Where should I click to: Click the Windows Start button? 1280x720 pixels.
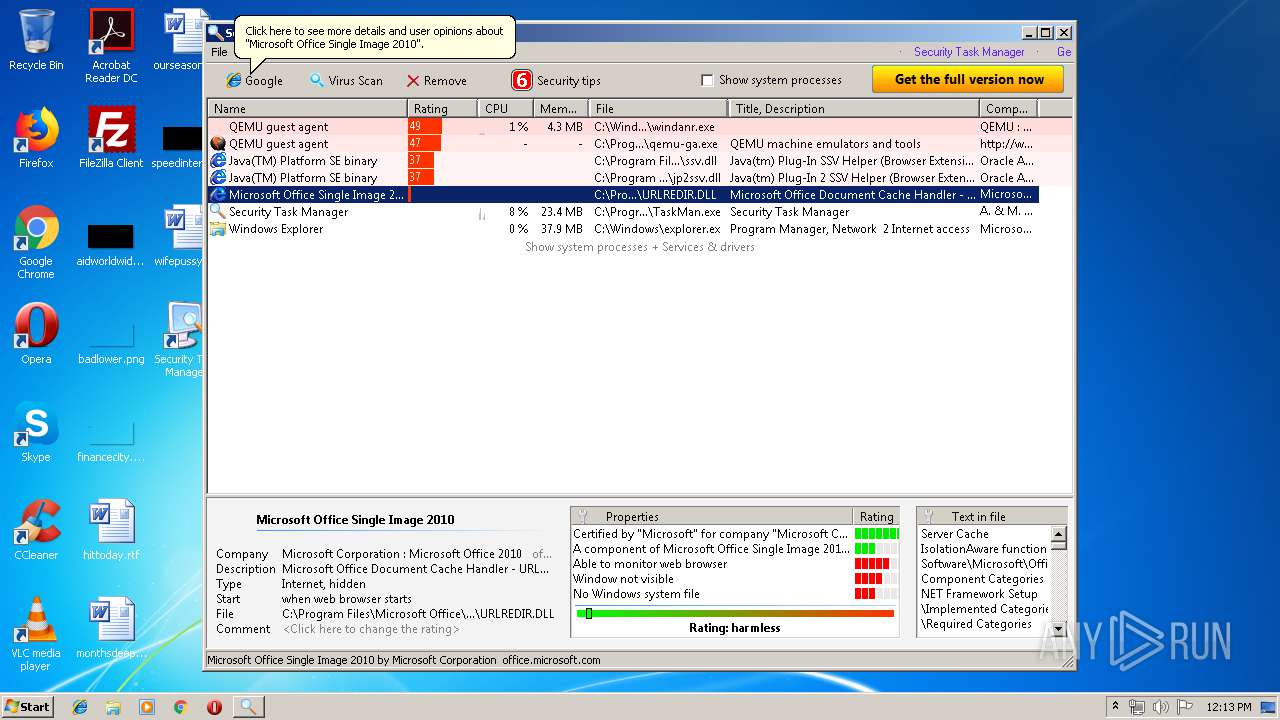tap(27, 706)
